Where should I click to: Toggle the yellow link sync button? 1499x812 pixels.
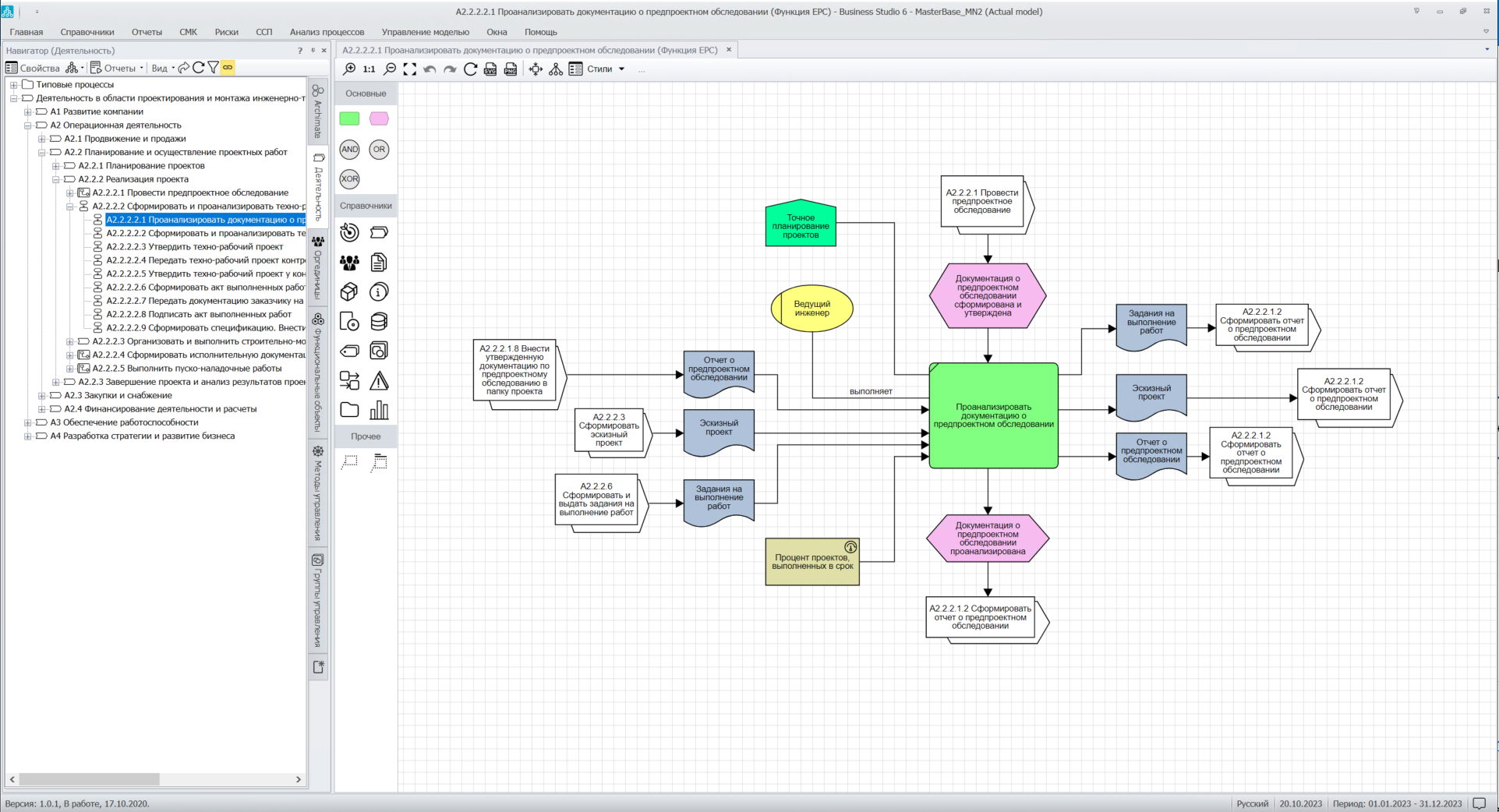(228, 68)
